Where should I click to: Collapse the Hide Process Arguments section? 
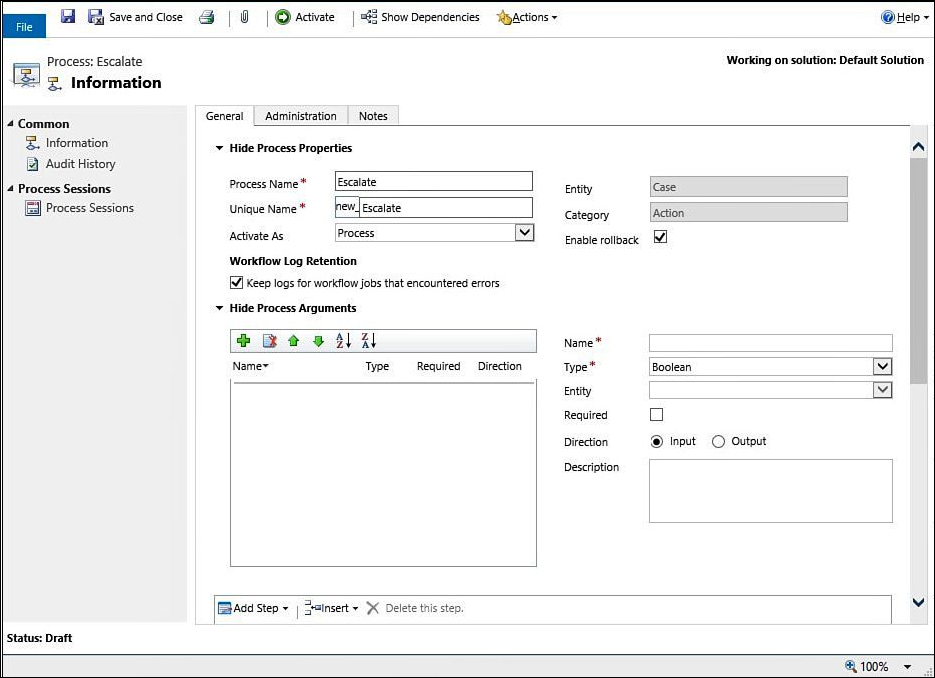219,308
